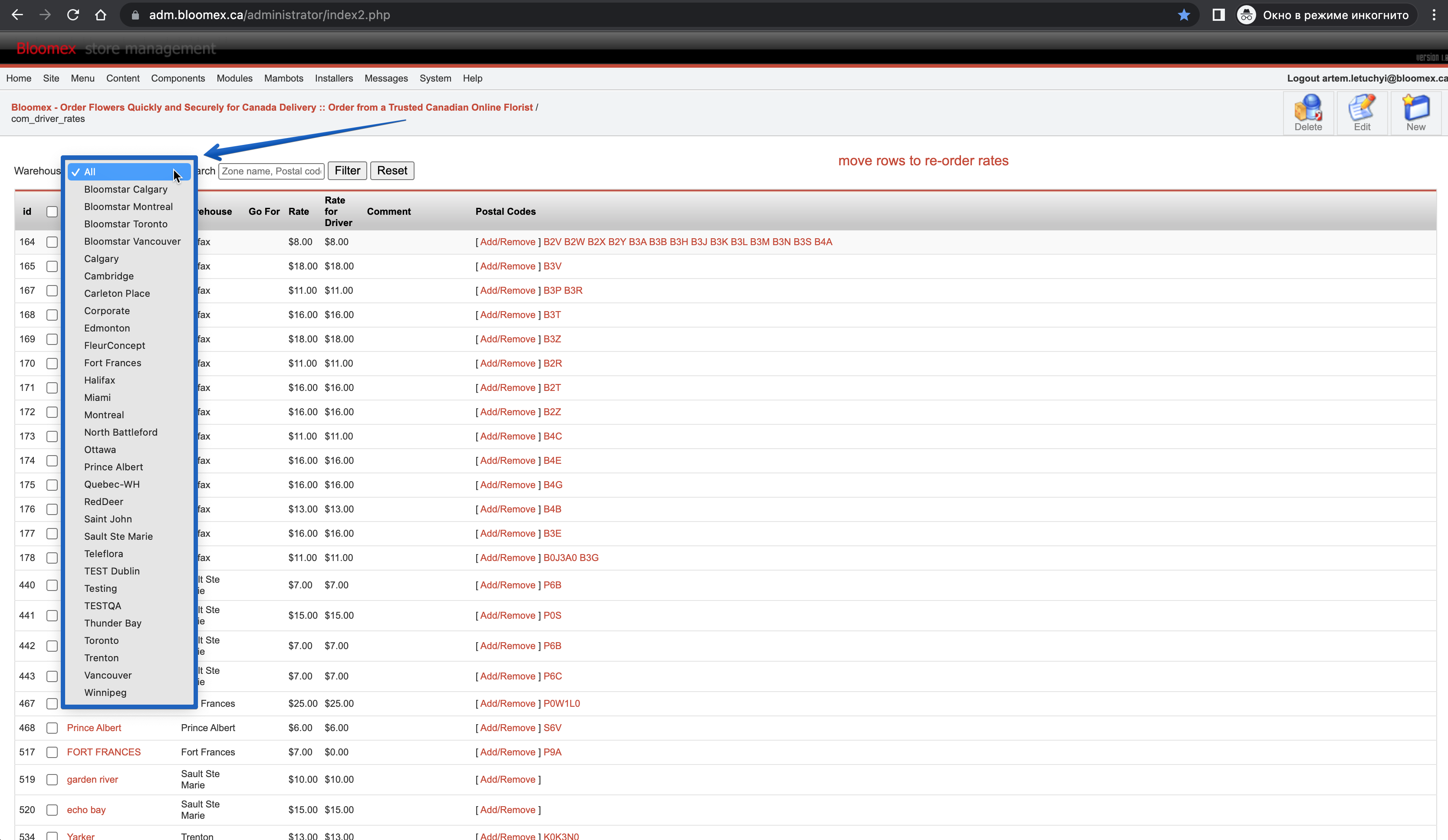Image resolution: width=1448 pixels, height=840 pixels.
Task: Go back with browser back arrow
Action: [17, 15]
